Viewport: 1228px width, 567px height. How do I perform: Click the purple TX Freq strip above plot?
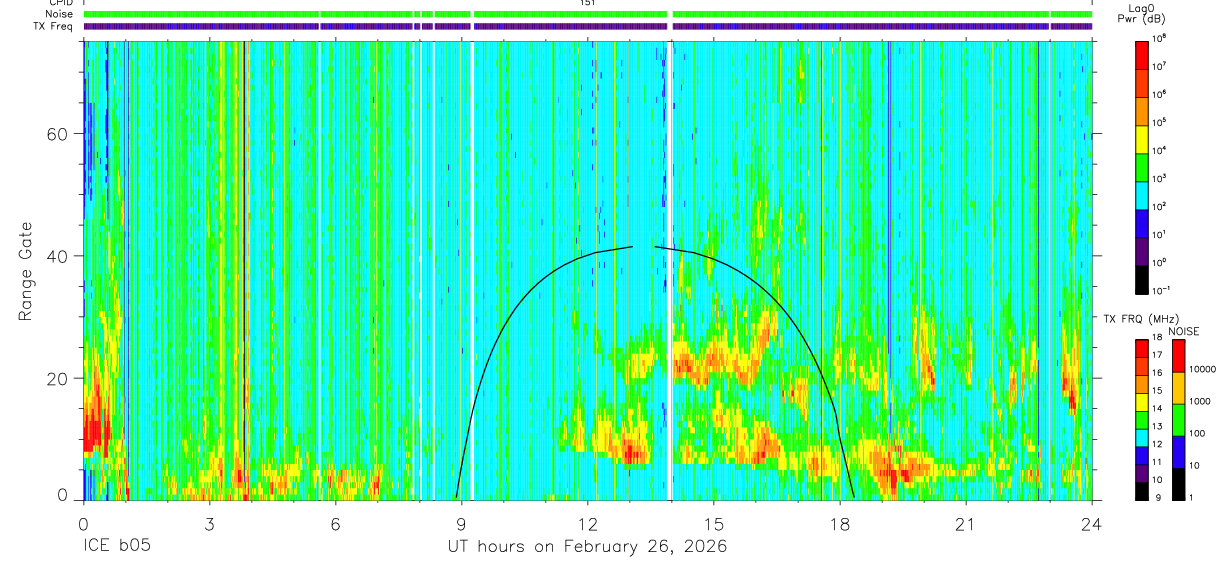pyautogui.click(x=588, y=26)
